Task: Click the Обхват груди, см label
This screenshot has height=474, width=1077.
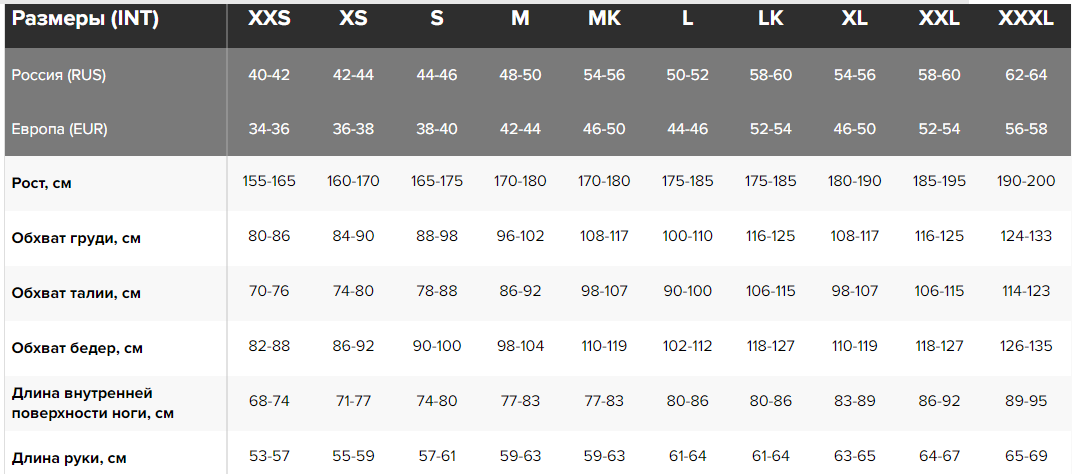Action: pyautogui.click(x=77, y=238)
